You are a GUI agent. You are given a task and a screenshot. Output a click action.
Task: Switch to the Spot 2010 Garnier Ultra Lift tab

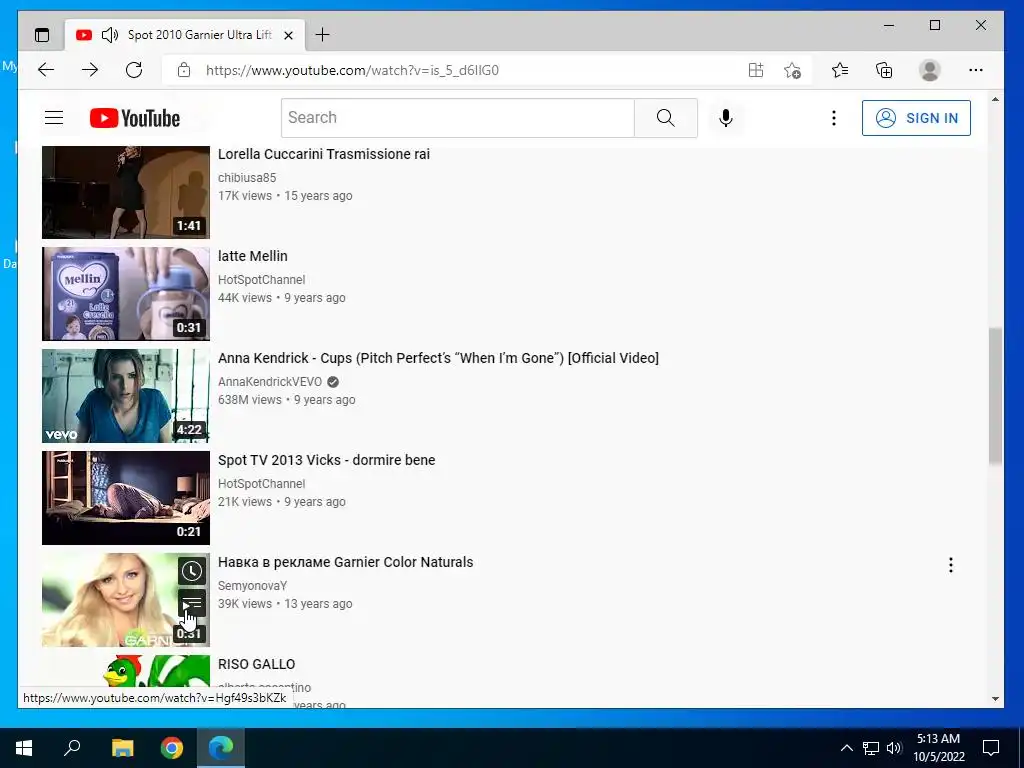coord(185,35)
